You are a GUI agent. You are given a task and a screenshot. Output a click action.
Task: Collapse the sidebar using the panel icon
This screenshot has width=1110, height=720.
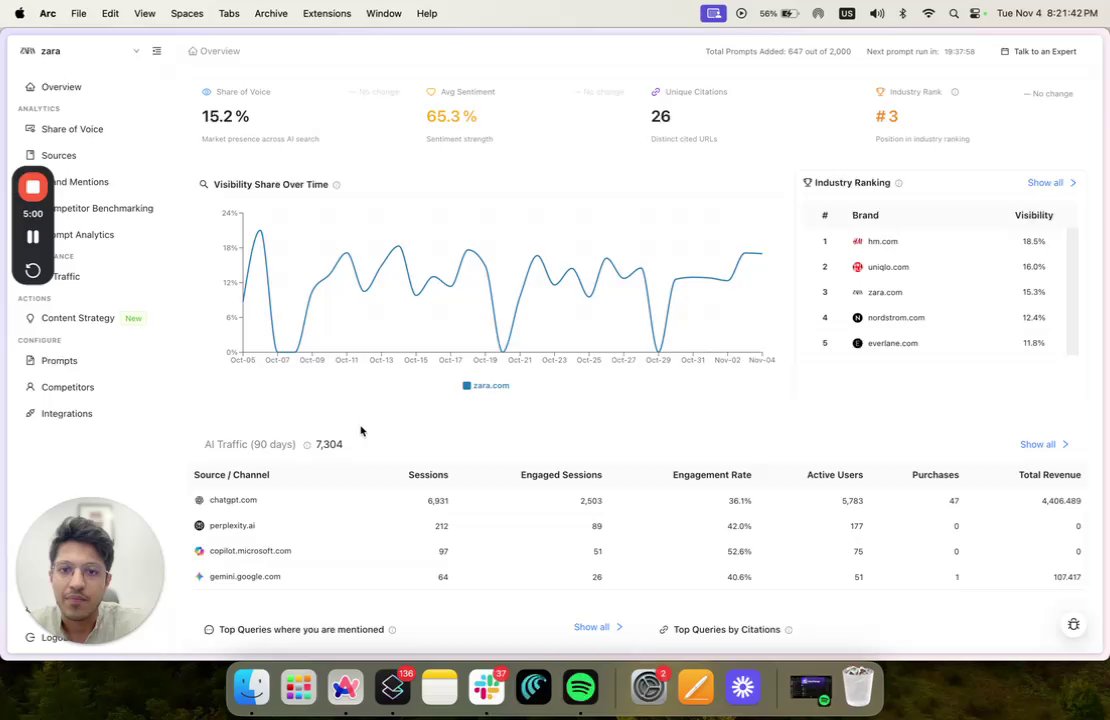click(x=157, y=51)
